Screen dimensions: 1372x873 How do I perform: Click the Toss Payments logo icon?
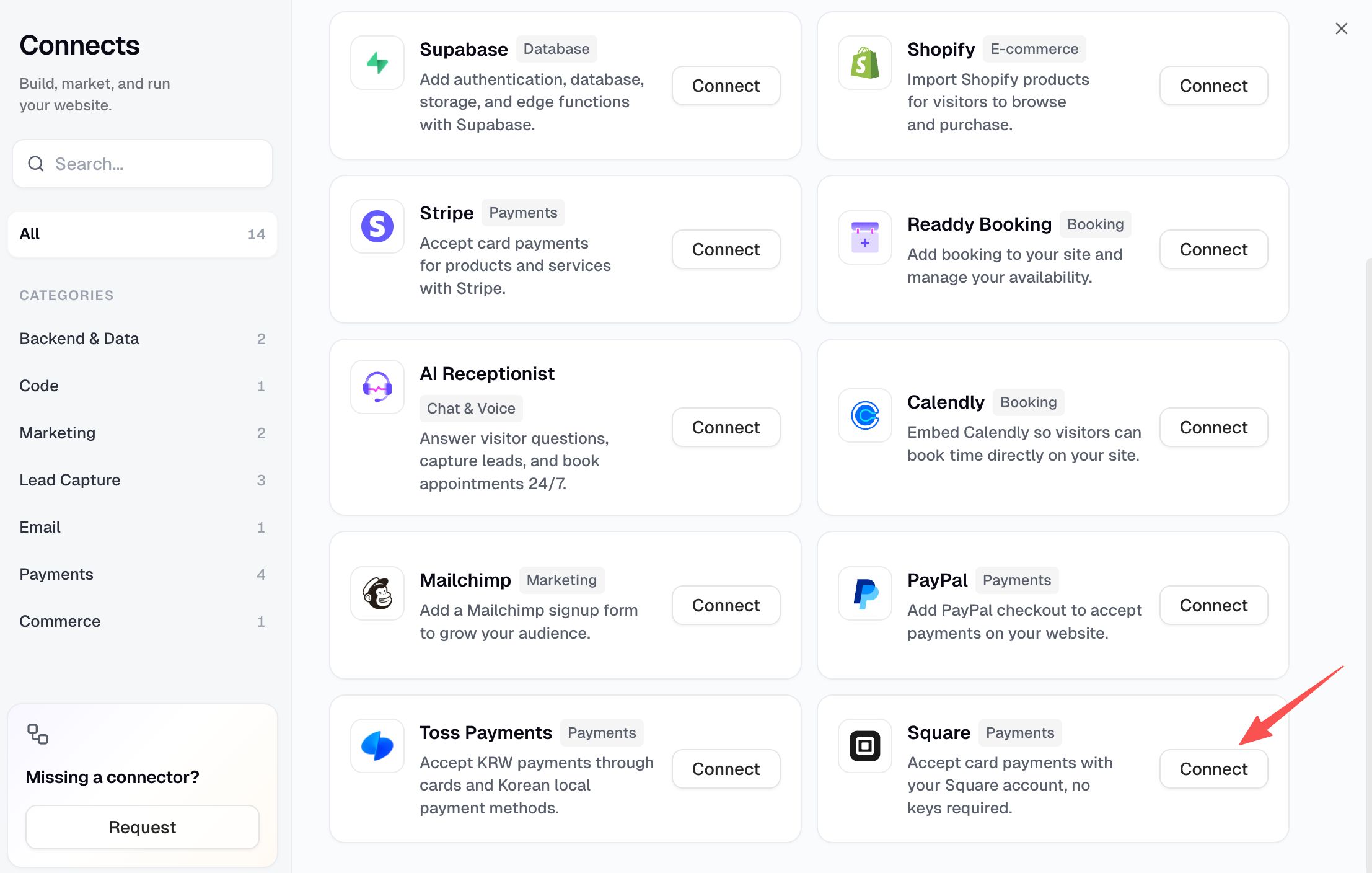377,746
